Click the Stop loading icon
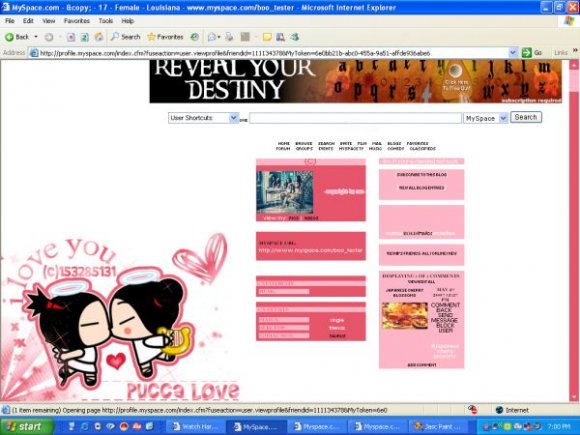The image size is (580, 435). point(71,37)
